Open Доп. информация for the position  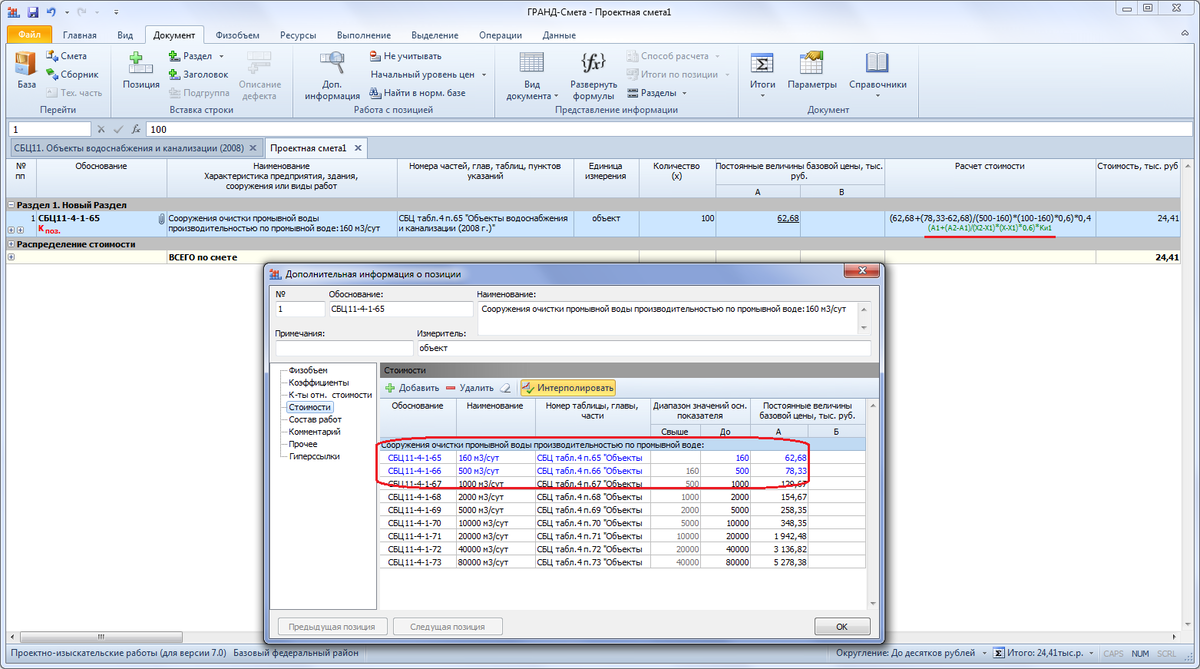[x=333, y=76]
